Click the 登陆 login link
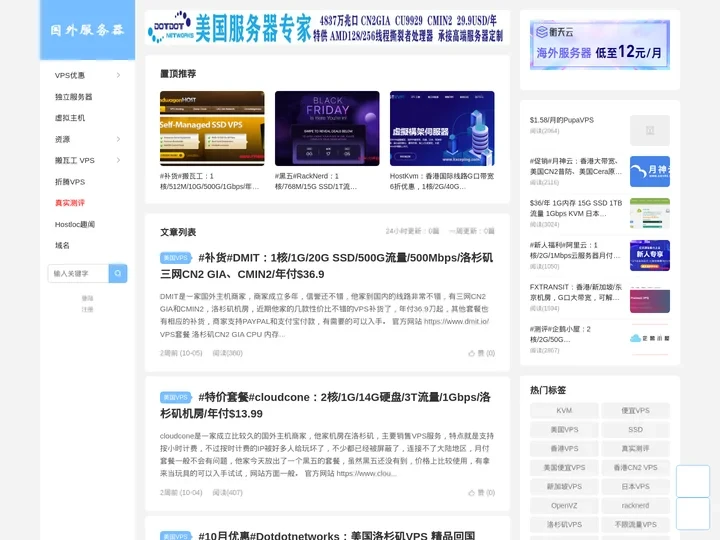Screen dimensions: 720x540 pyautogui.click(x=87, y=298)
